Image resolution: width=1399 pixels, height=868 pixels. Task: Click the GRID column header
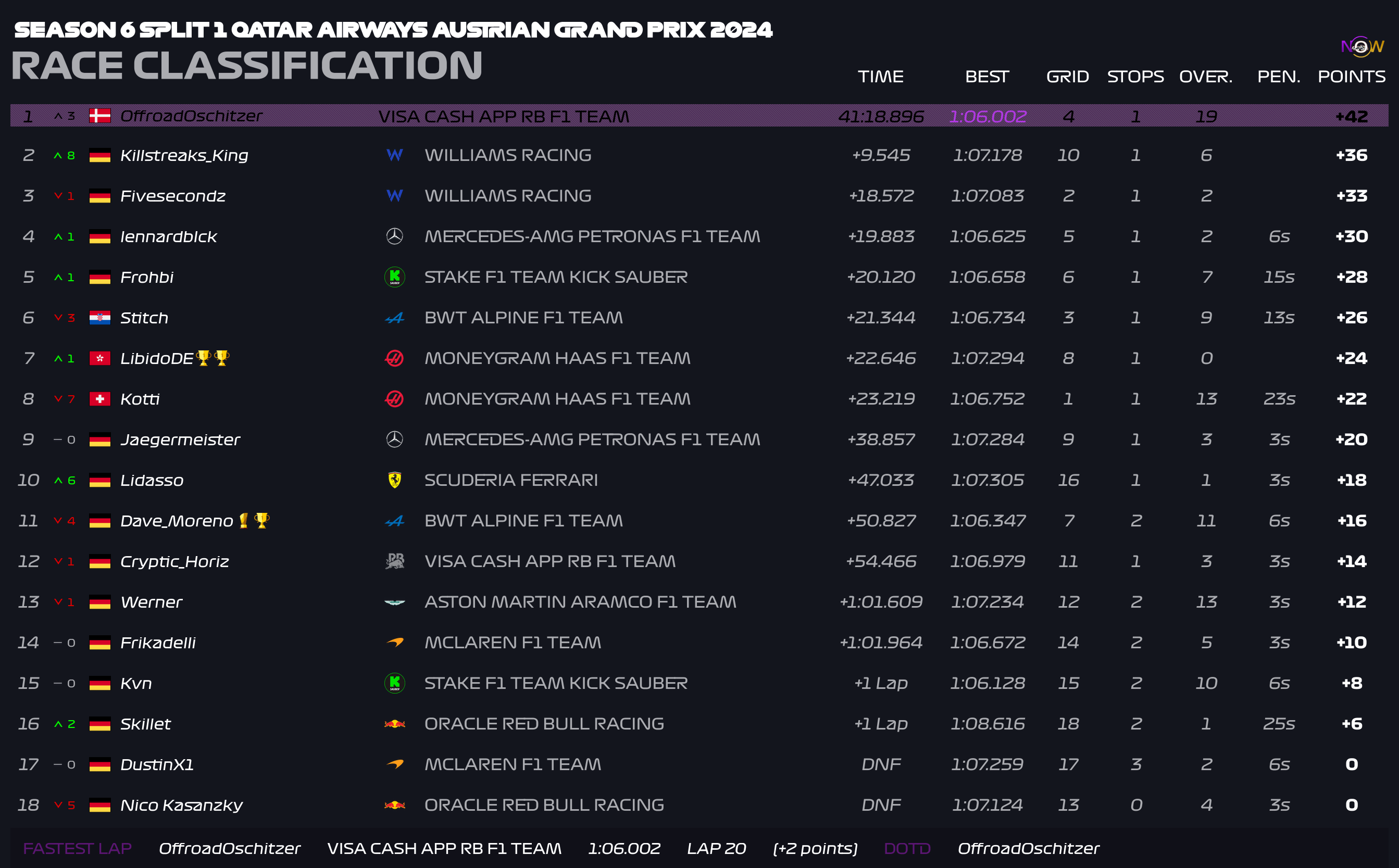[1068, 77]
